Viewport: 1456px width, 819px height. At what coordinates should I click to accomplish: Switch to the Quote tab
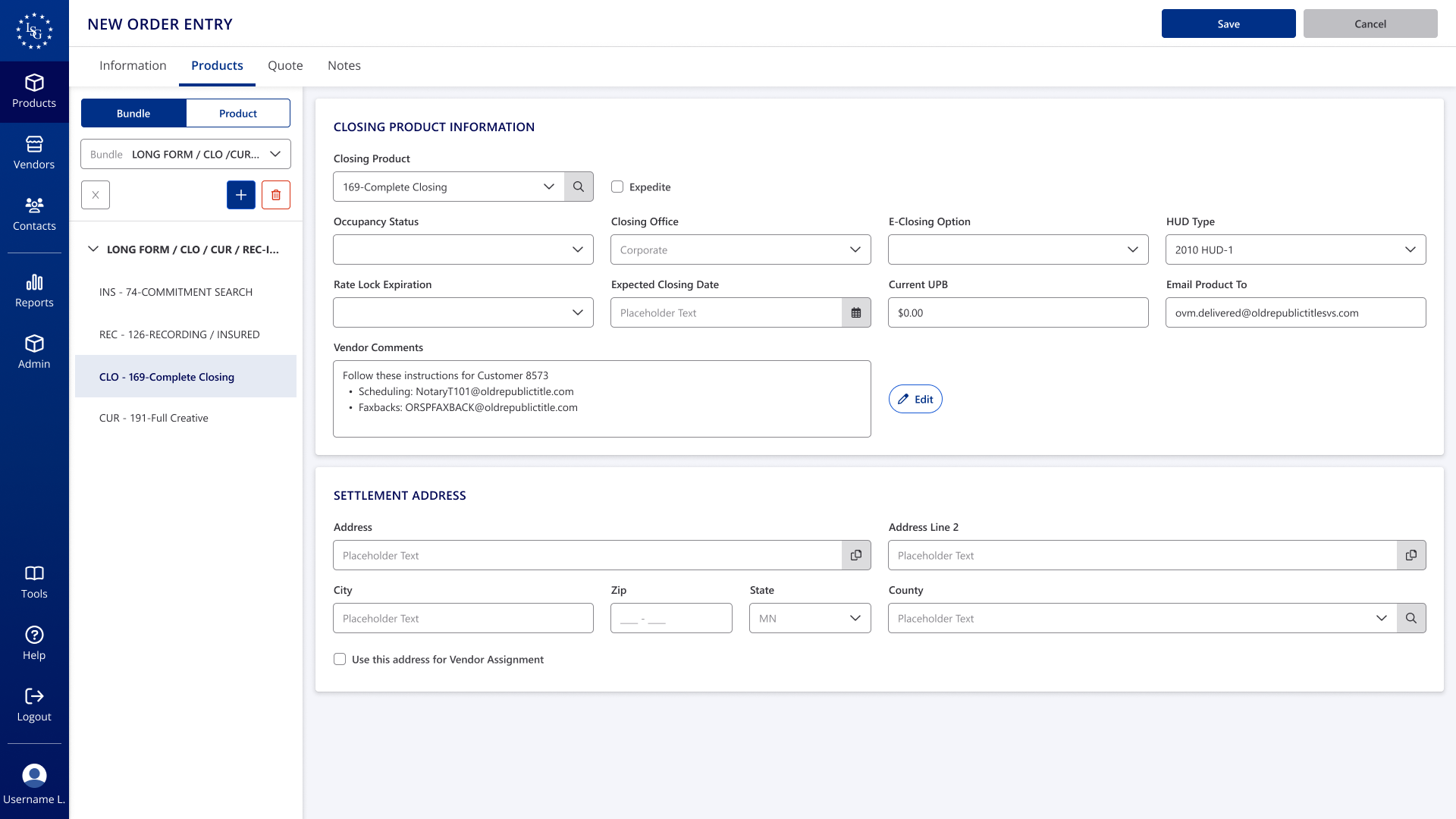(x=285, y=65)
